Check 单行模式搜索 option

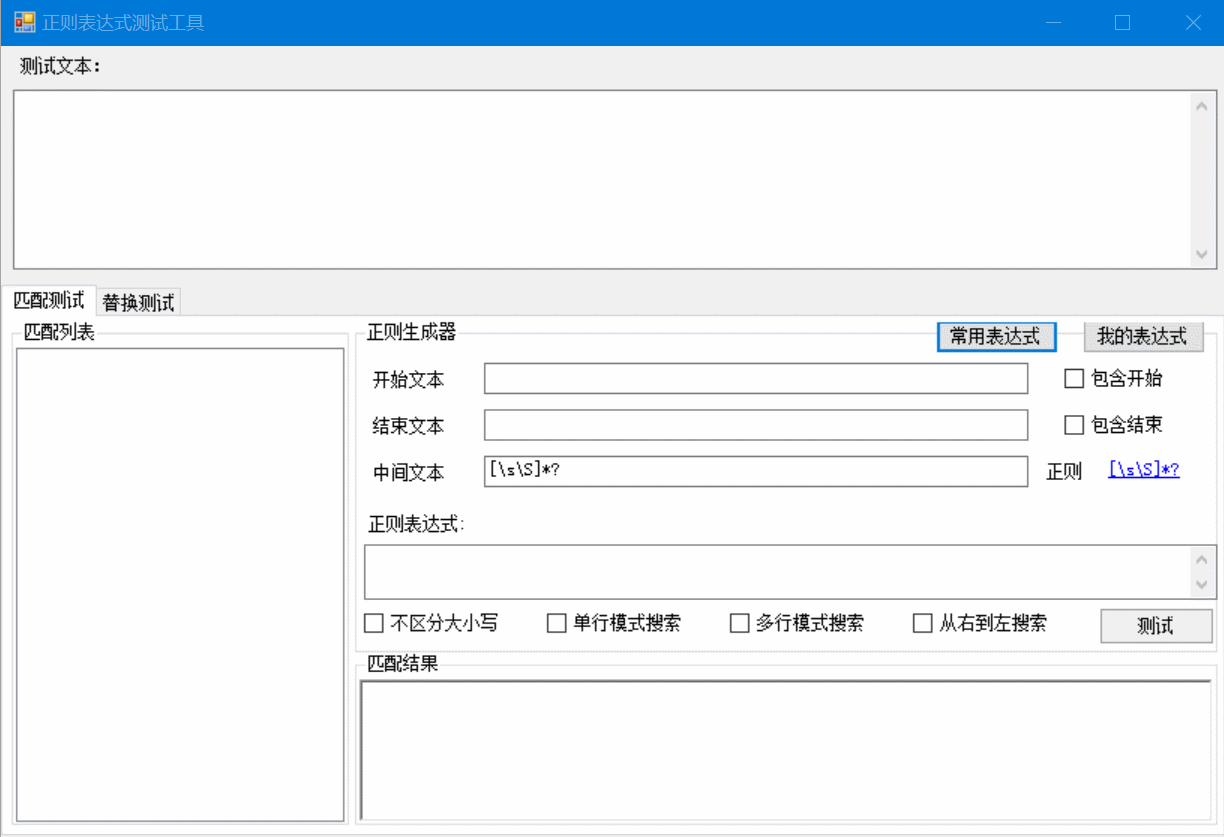pos(557,623)
